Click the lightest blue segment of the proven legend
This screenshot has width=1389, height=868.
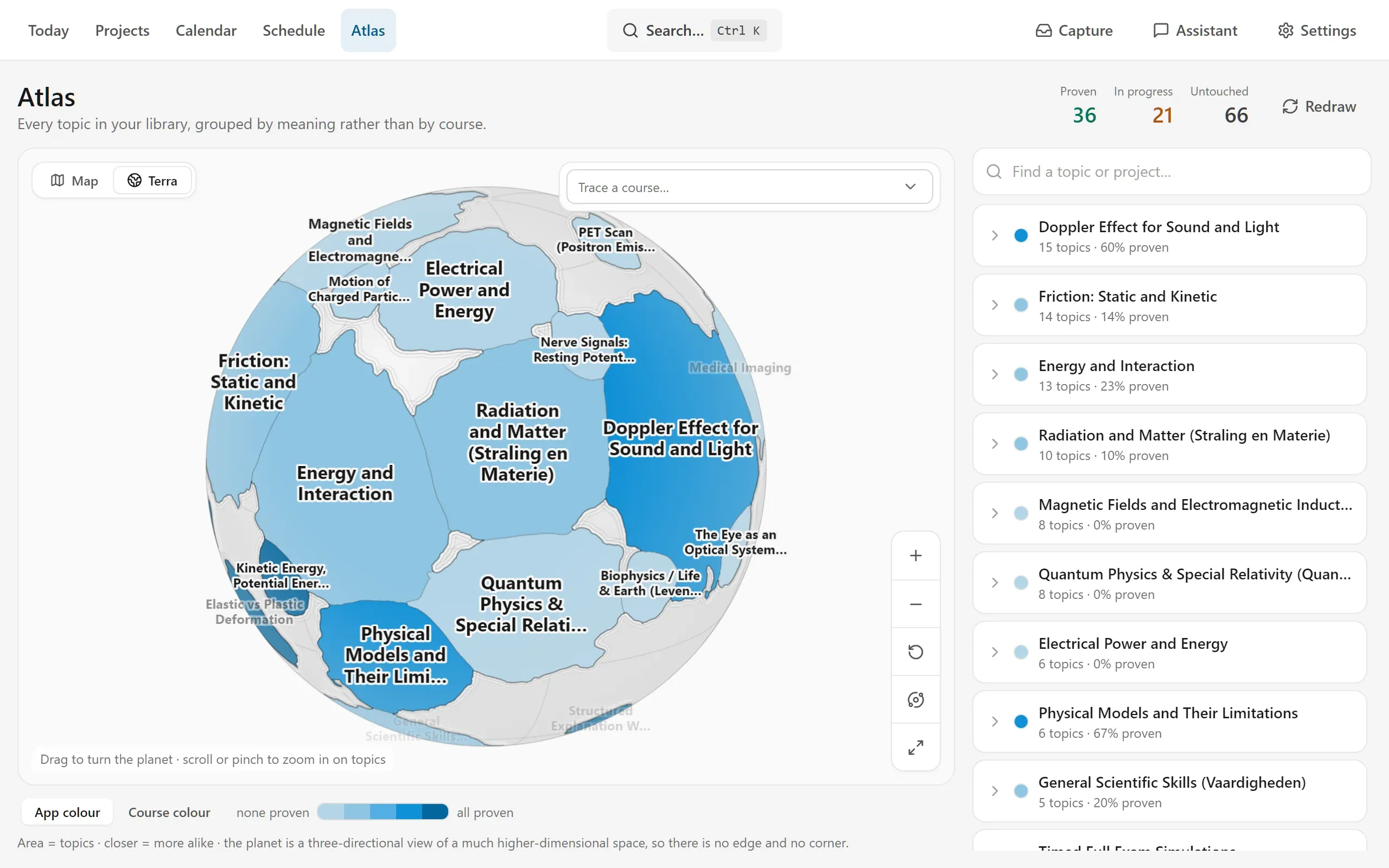pos(330,812)
